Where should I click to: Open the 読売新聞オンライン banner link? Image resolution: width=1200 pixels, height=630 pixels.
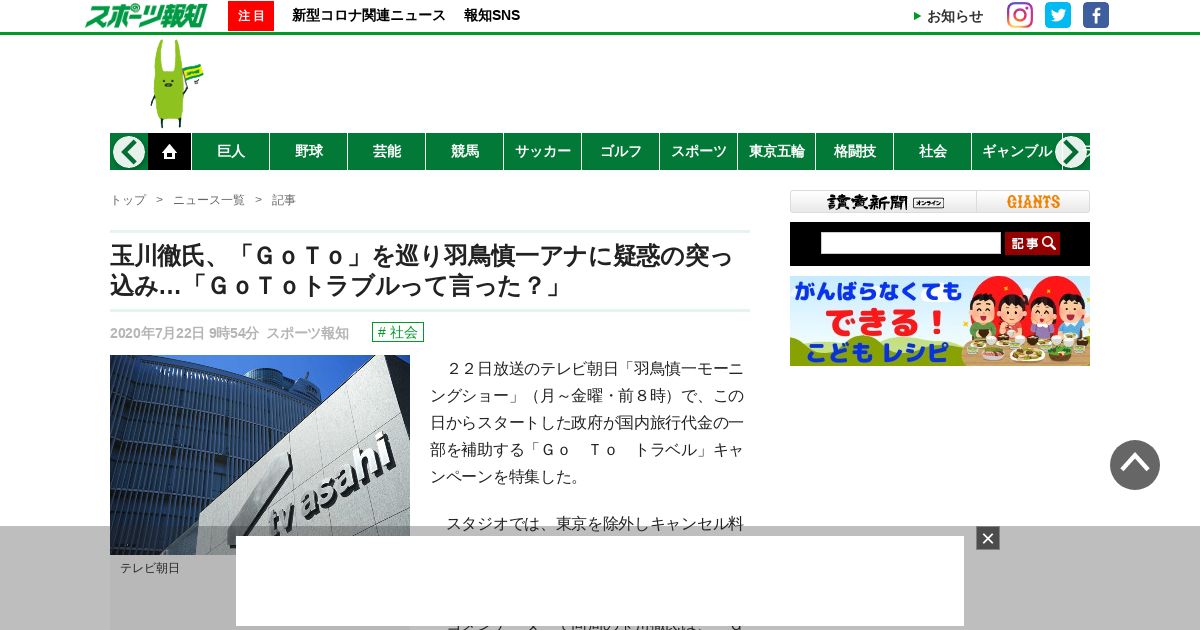pos(884,201)
